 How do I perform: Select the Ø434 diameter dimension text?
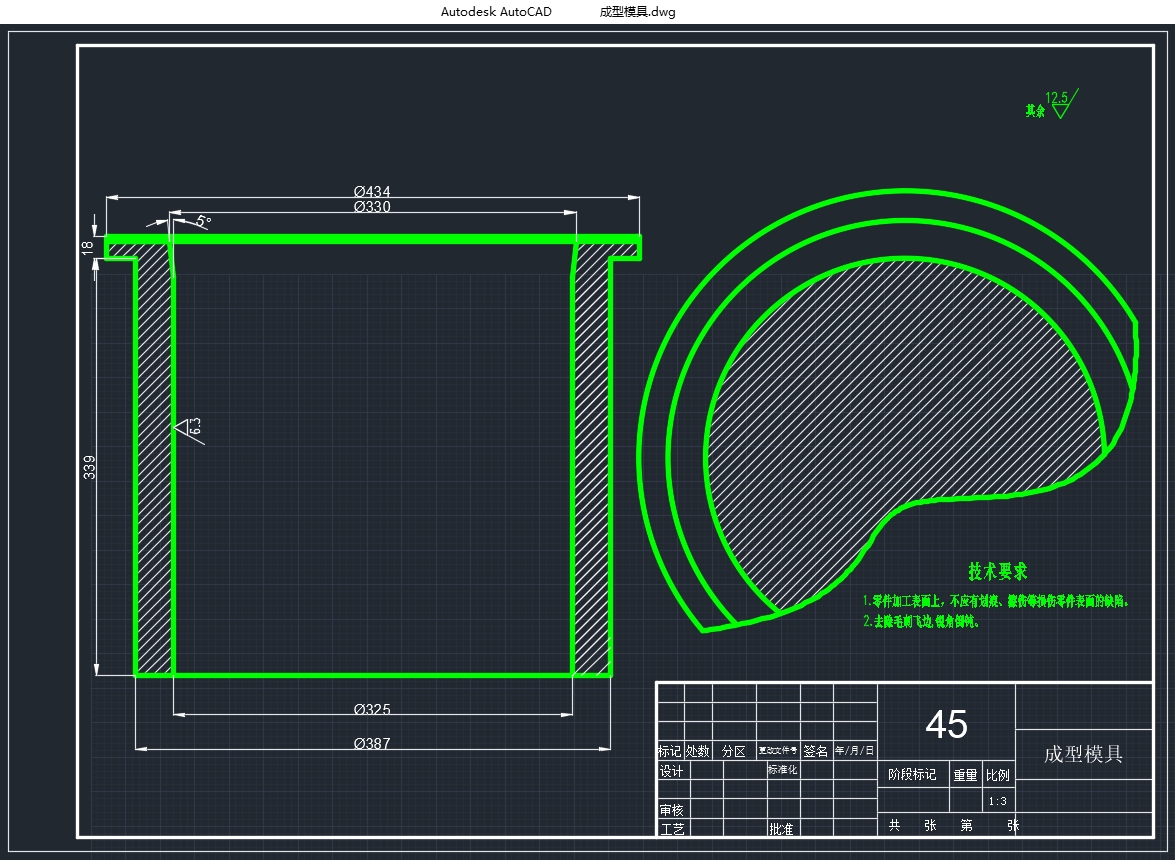click(x=372, y=192)
